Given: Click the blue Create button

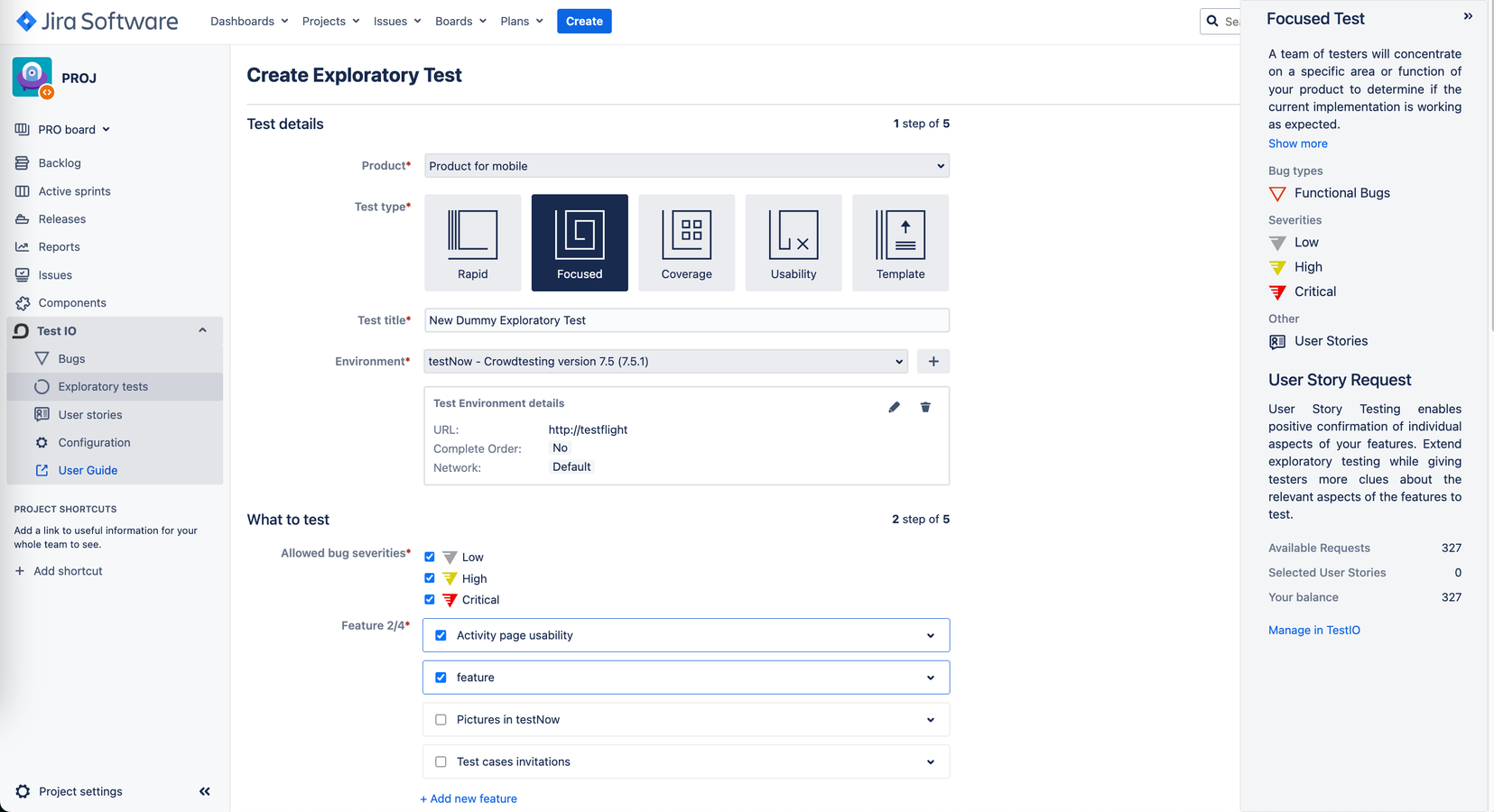Looking at the screenshot, I should [x=584, y=21].
